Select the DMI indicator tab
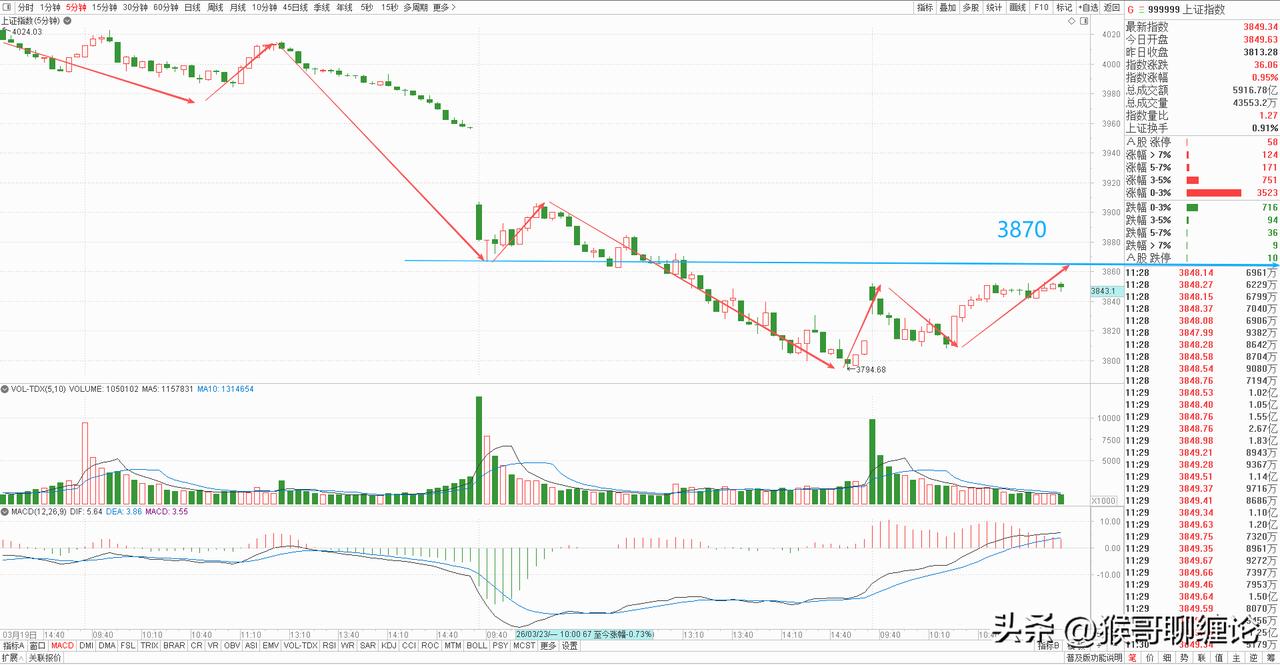 click(86, 645)
